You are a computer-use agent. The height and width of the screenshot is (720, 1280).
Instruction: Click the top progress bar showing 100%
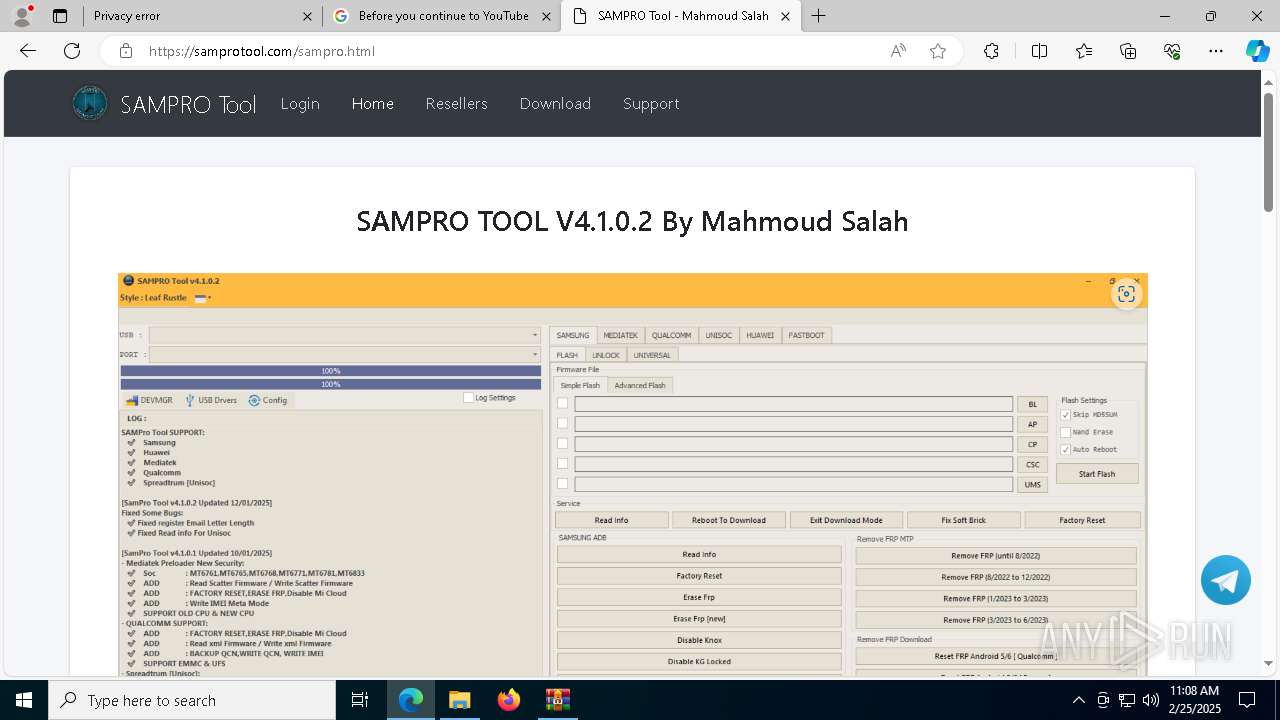click(x=331, y=371)
